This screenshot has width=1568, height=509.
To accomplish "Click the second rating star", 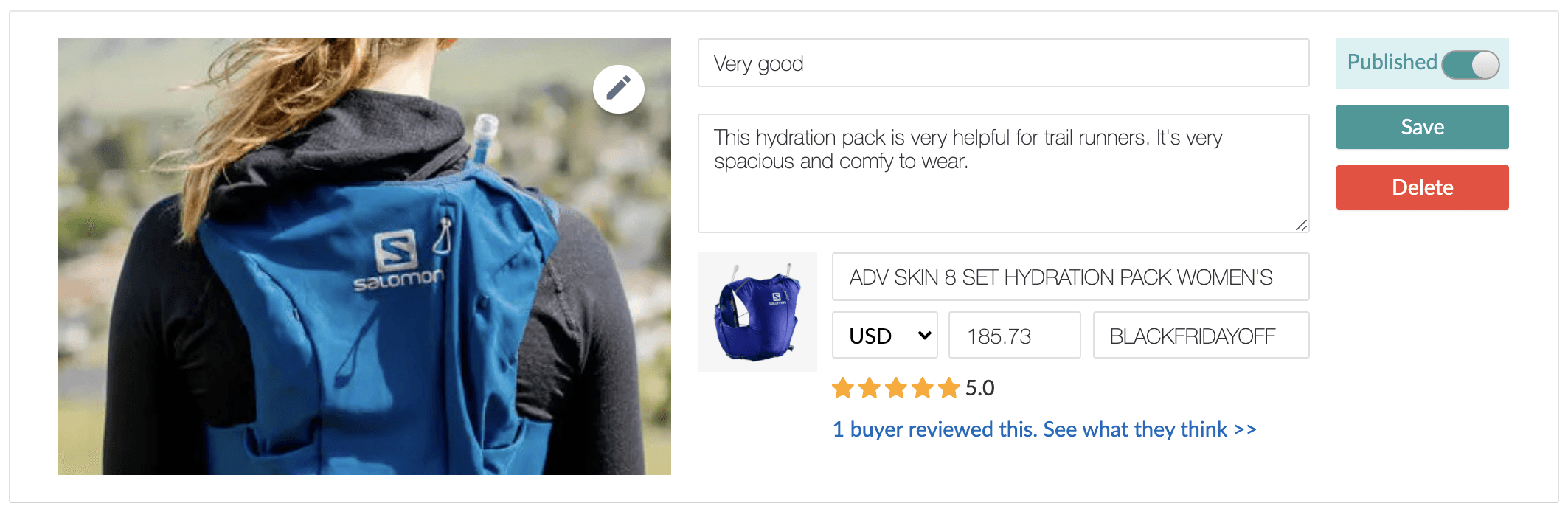I will click(x=870, y=388).
